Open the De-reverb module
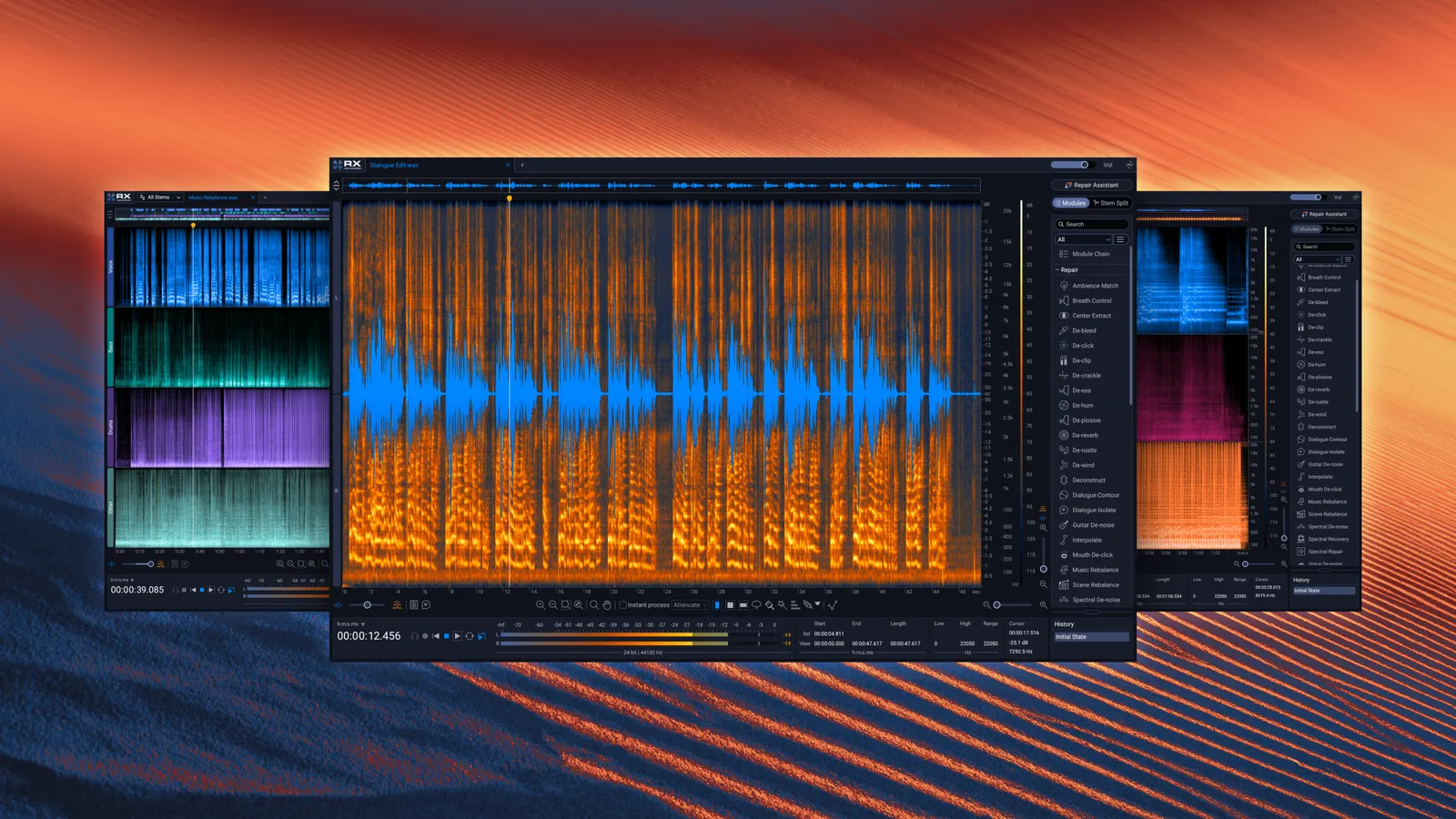The width and height of the screenshot is (1456, 819). click(1079, 435)
